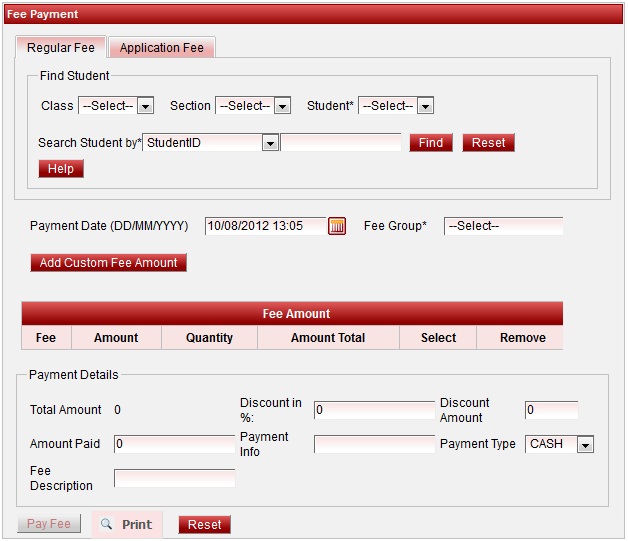Click the Find button
Viewport: 628px width, 541px height.
[431, 143]
